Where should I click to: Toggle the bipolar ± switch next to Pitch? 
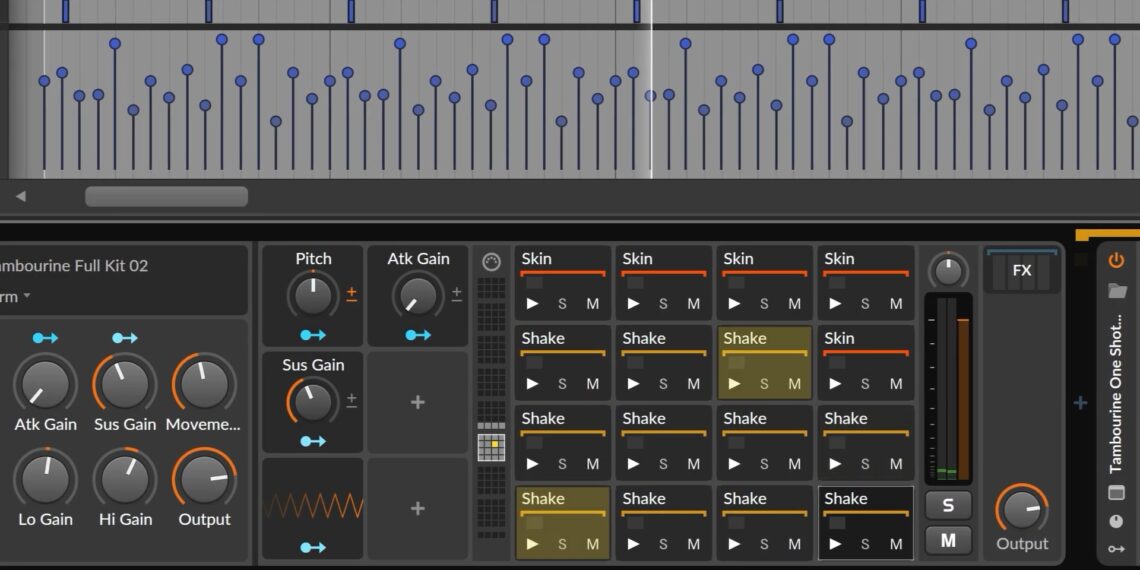[352, 293]
